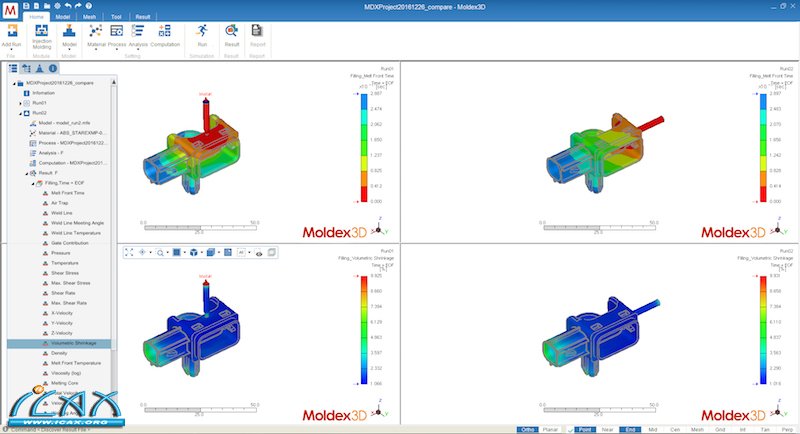Image resolution: width=800 pixels, height=434 pixels.
Task: Open the second panel hierarchy icon
Action: [26, 68]
